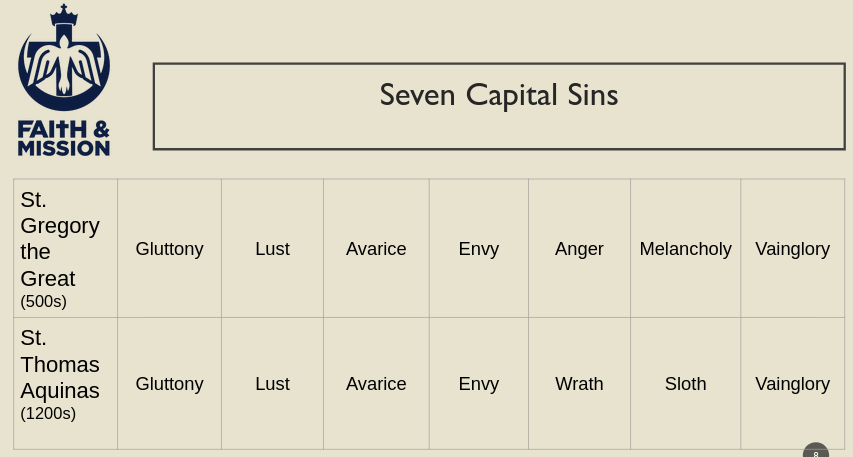This screenshot has height=457, width=853.
Task: Click the Melancholy table cell
Action: pyautogui.click(x=685, y=249)
